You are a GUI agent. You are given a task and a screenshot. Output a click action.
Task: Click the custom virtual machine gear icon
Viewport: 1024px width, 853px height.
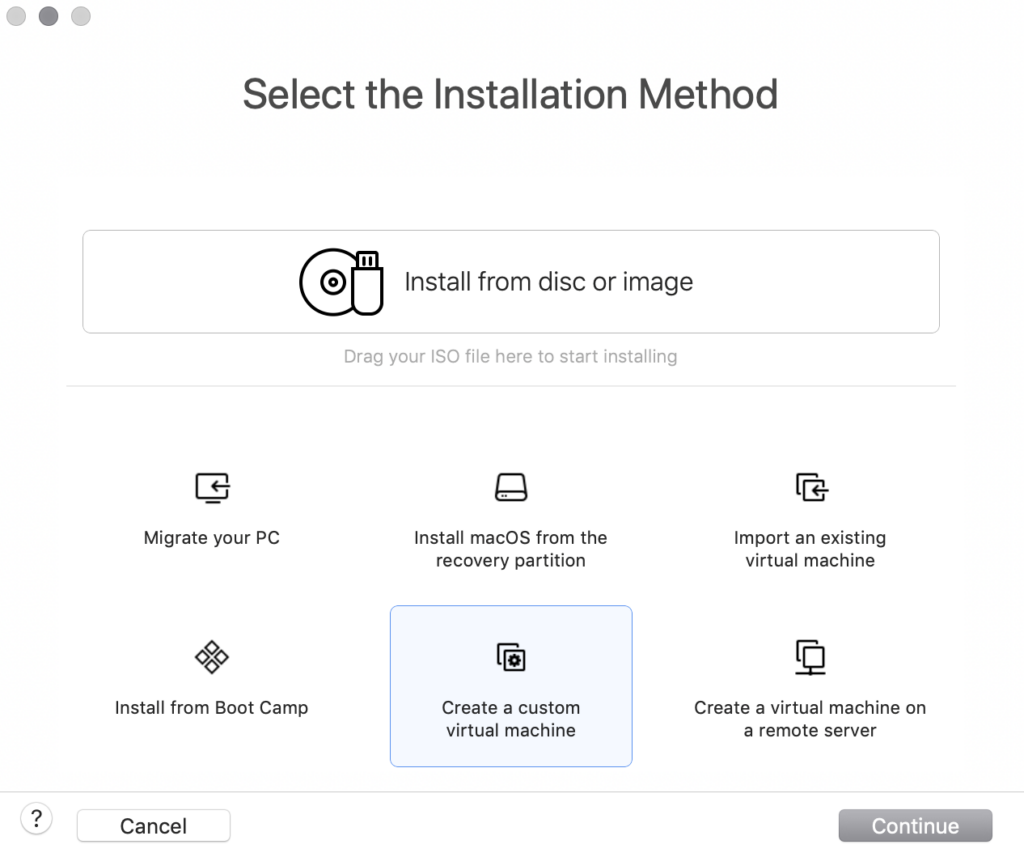pos(511,657)
